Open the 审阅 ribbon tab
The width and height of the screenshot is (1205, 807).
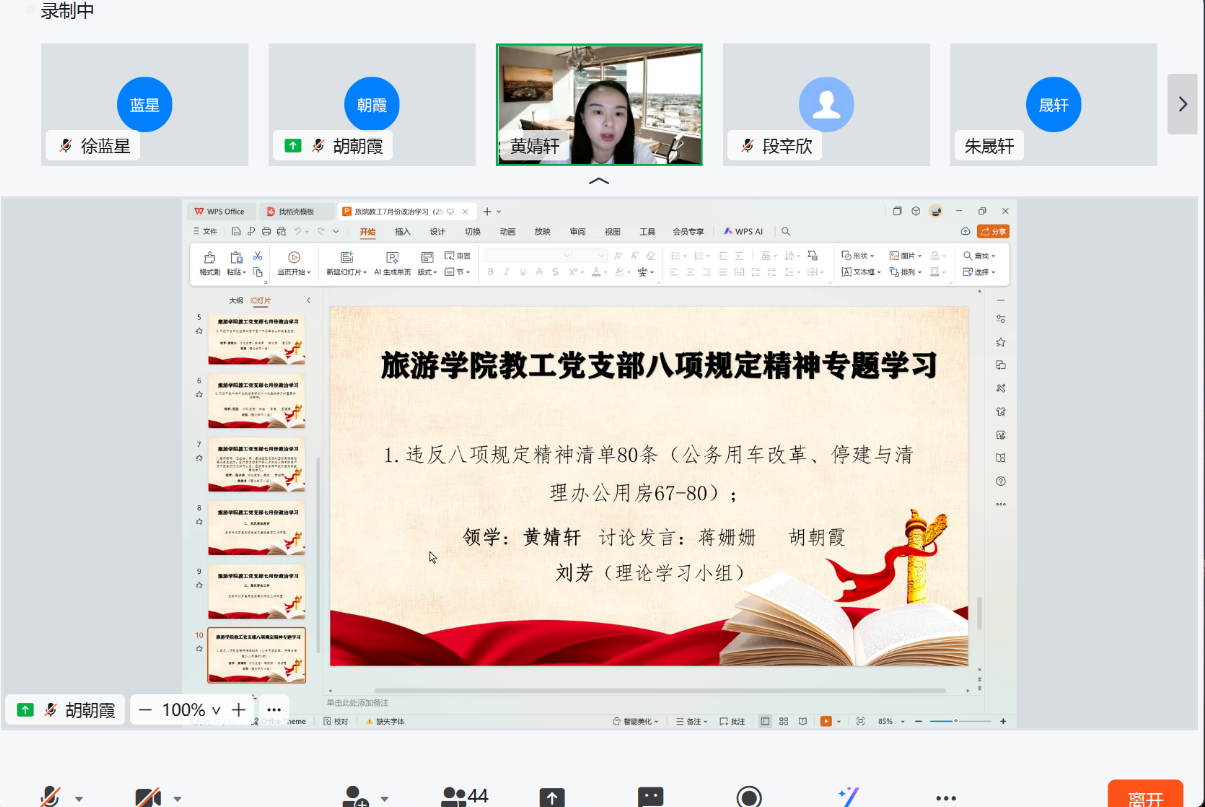pyautogui.click(x=577, y=231)
